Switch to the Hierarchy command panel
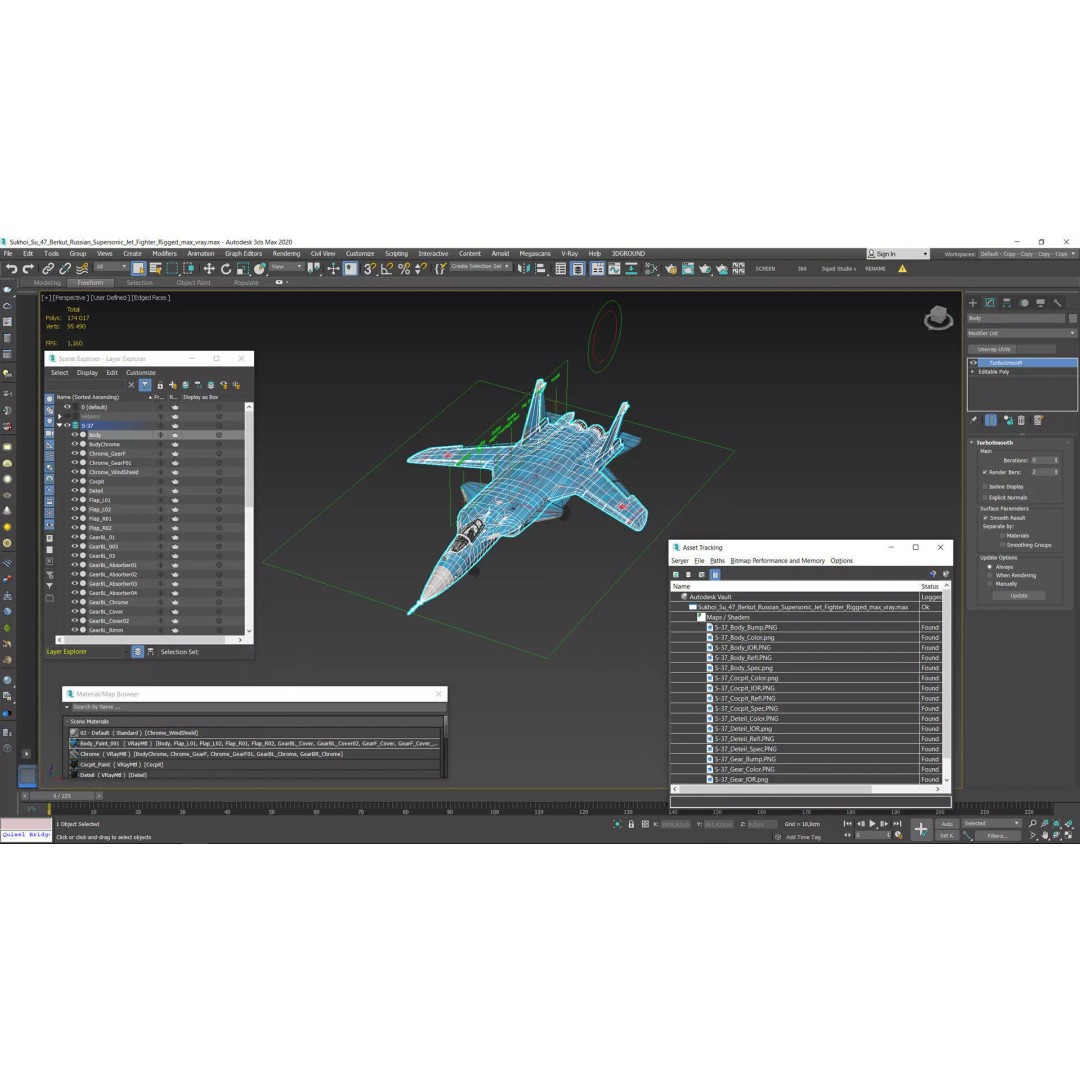The width and height of the screenshot is (1080, 1080). click(x=1006, y=303)
